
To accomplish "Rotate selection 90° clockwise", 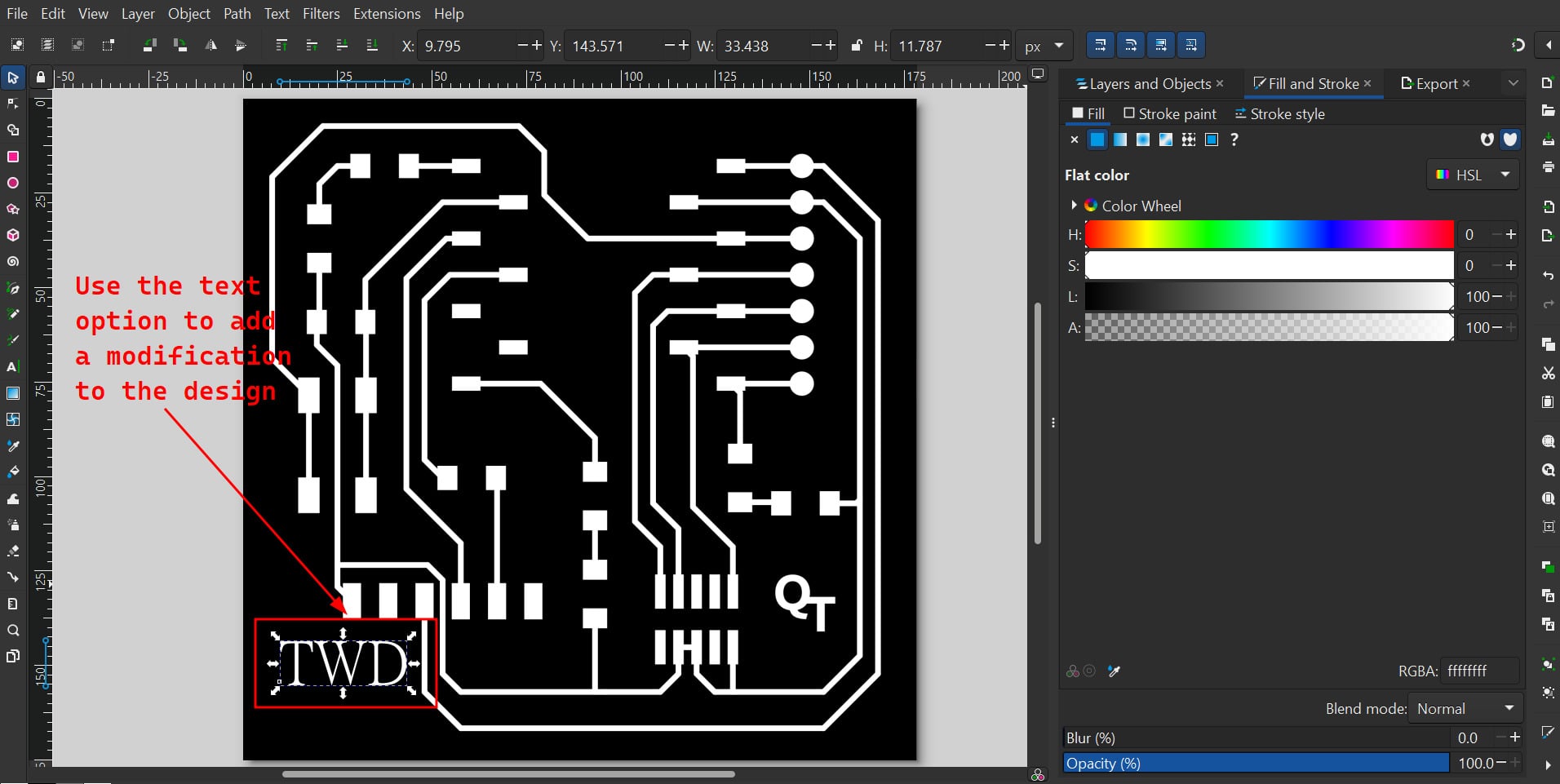I will [179, 46].
